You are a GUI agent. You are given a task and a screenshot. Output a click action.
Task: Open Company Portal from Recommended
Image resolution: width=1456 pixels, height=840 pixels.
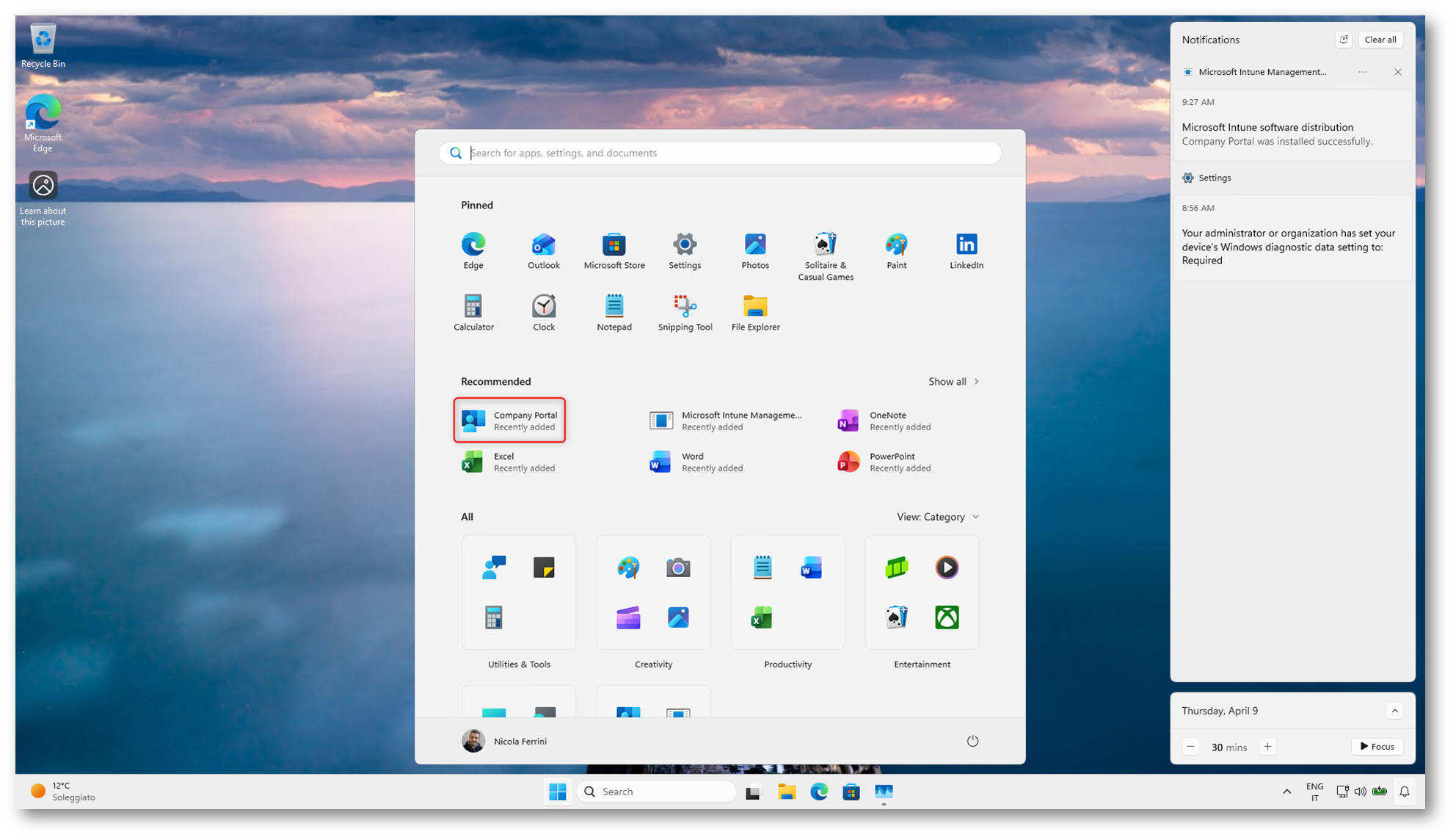click(509, 420)
